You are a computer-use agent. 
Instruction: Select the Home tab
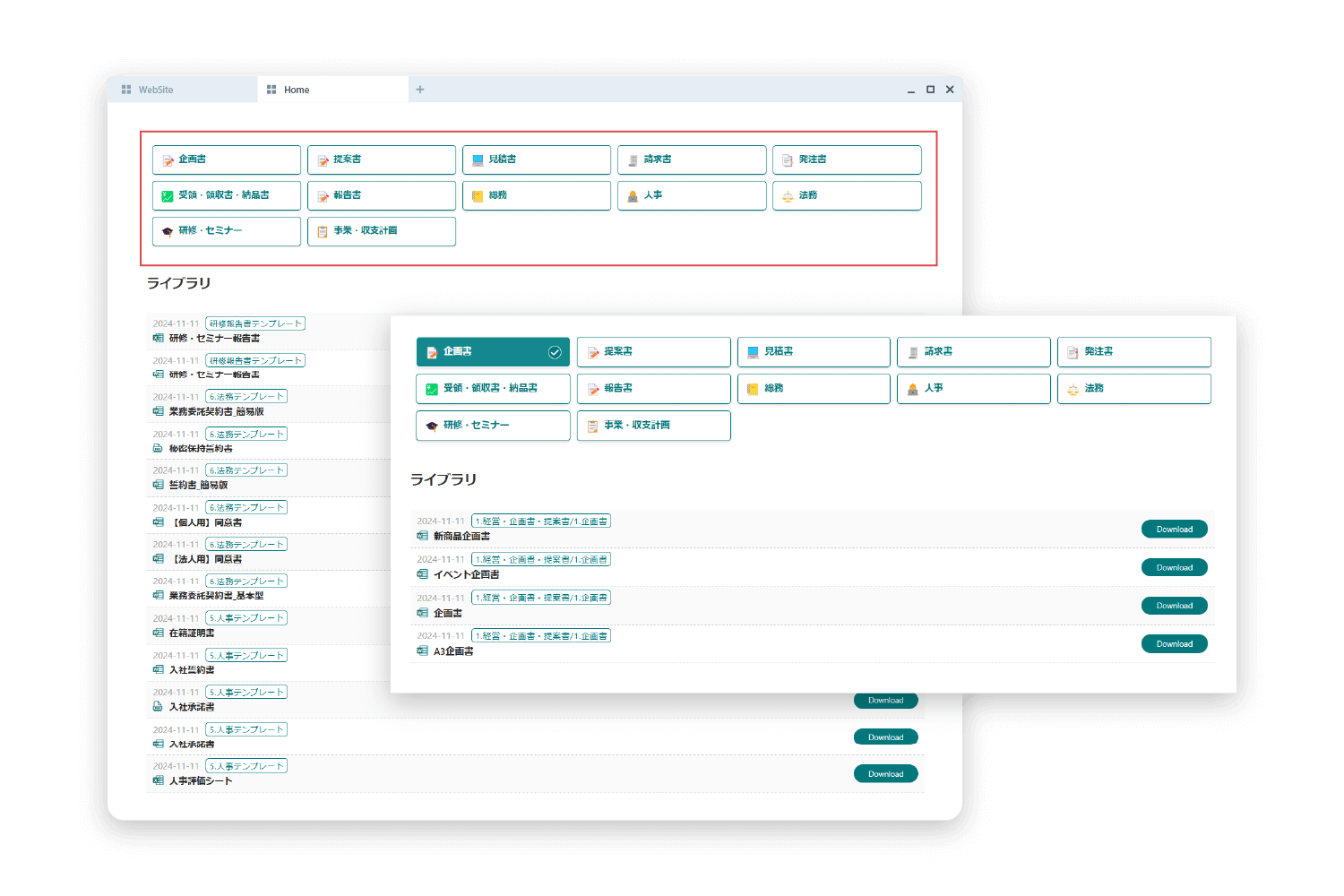click(297, 90)
